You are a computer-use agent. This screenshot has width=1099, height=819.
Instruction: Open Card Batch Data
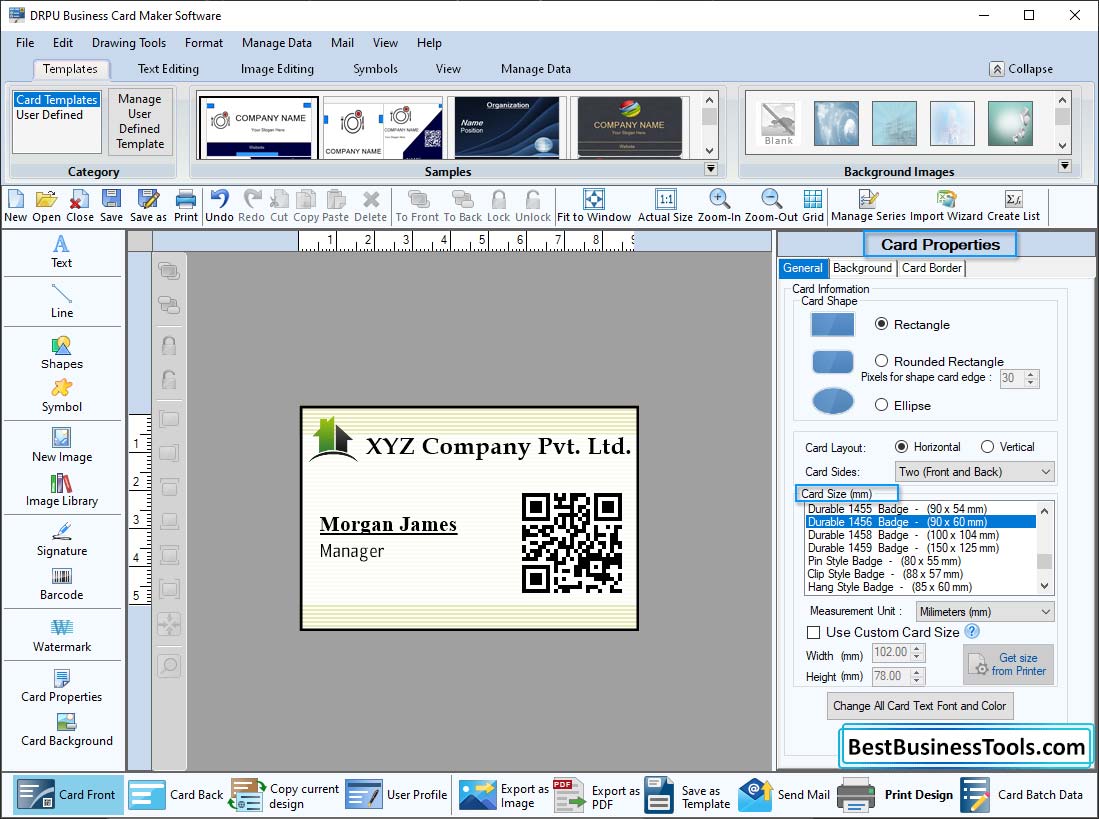tap(1023, 795)
